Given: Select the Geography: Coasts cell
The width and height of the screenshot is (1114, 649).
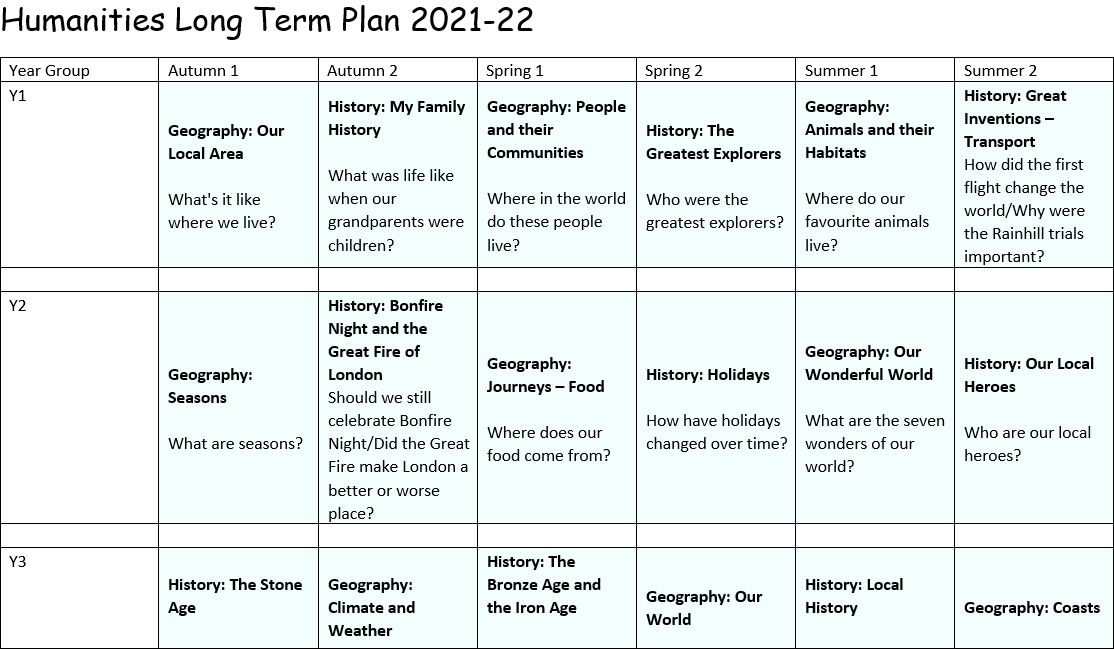Looking at the screenshot, I should (x=1031, y=607).
